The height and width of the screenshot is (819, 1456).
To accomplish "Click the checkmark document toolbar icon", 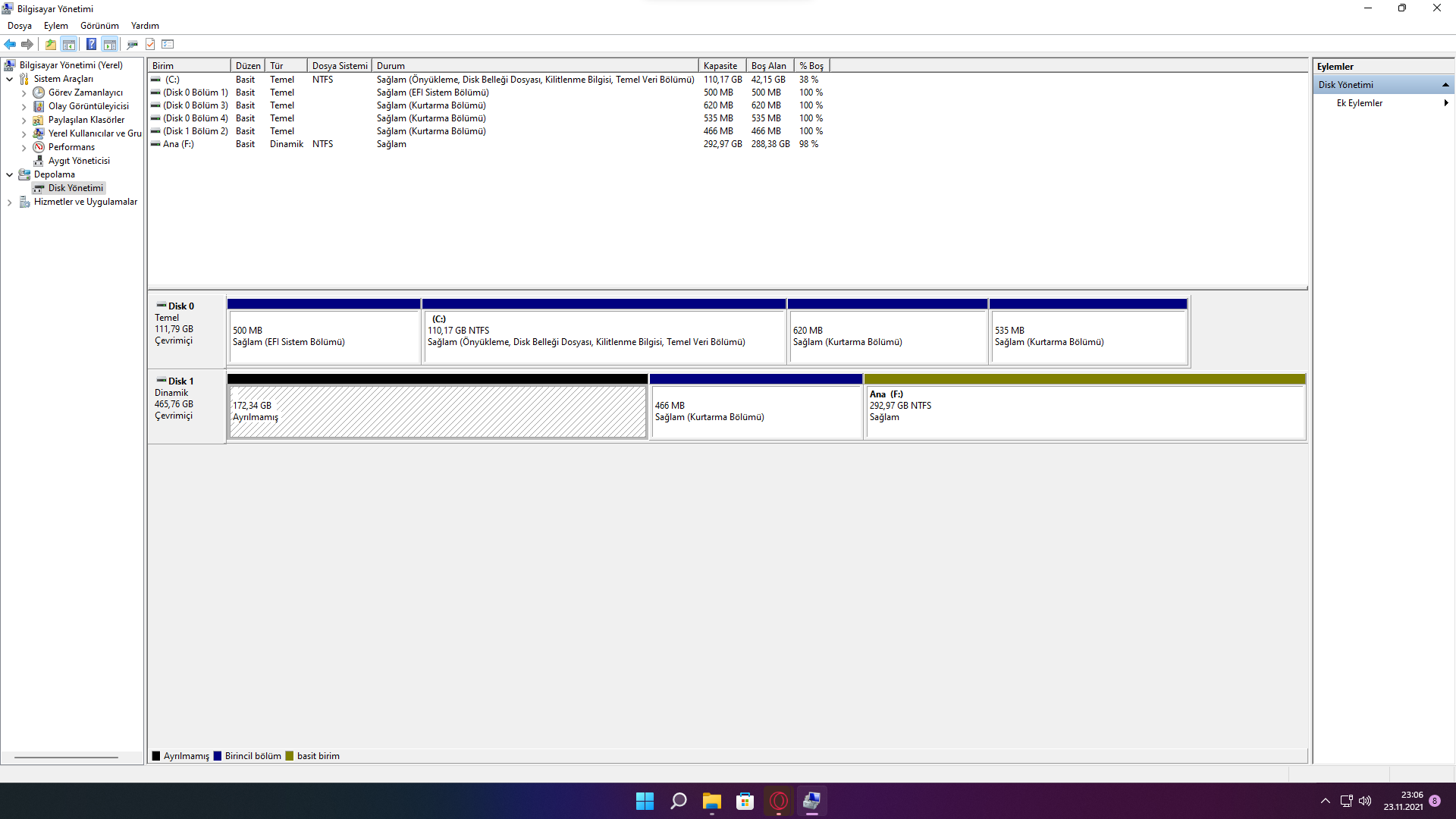I will [150, 44].
